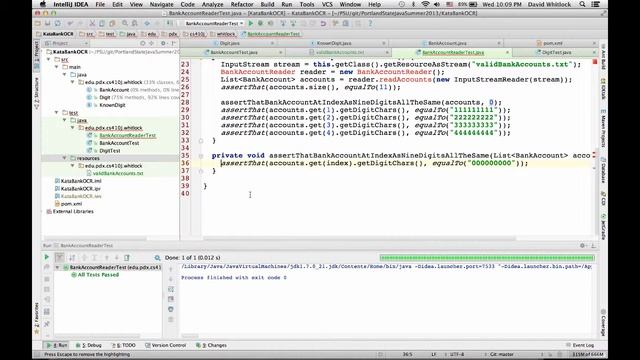Toggle Favorites tool window on left stripe

[37, 318]
